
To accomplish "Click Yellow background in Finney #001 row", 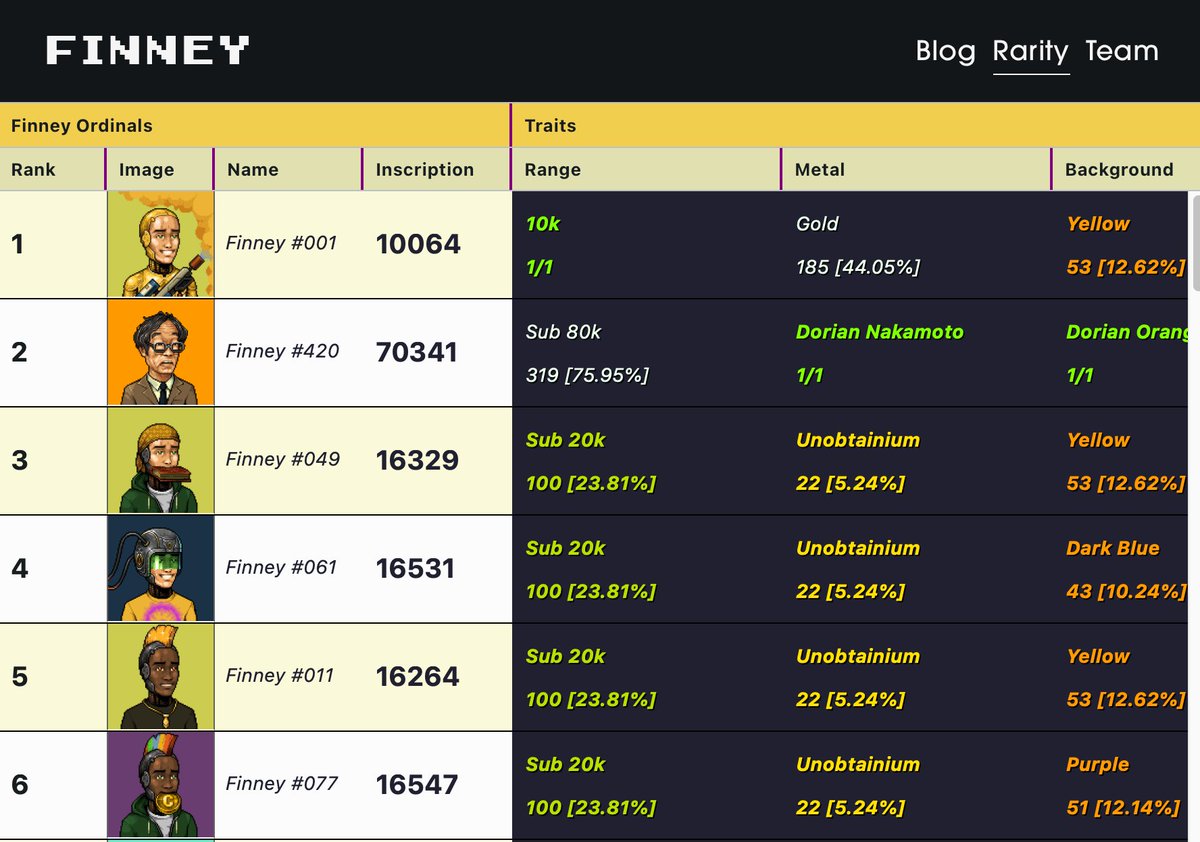I will tap(1098, 224).
